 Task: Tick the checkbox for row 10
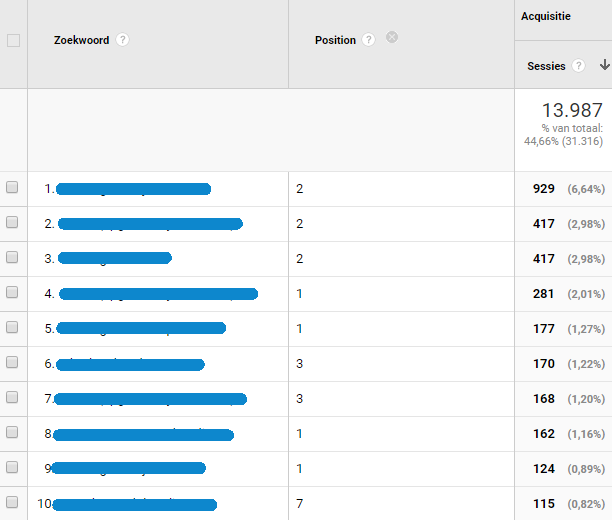click(x=12, y=502)
